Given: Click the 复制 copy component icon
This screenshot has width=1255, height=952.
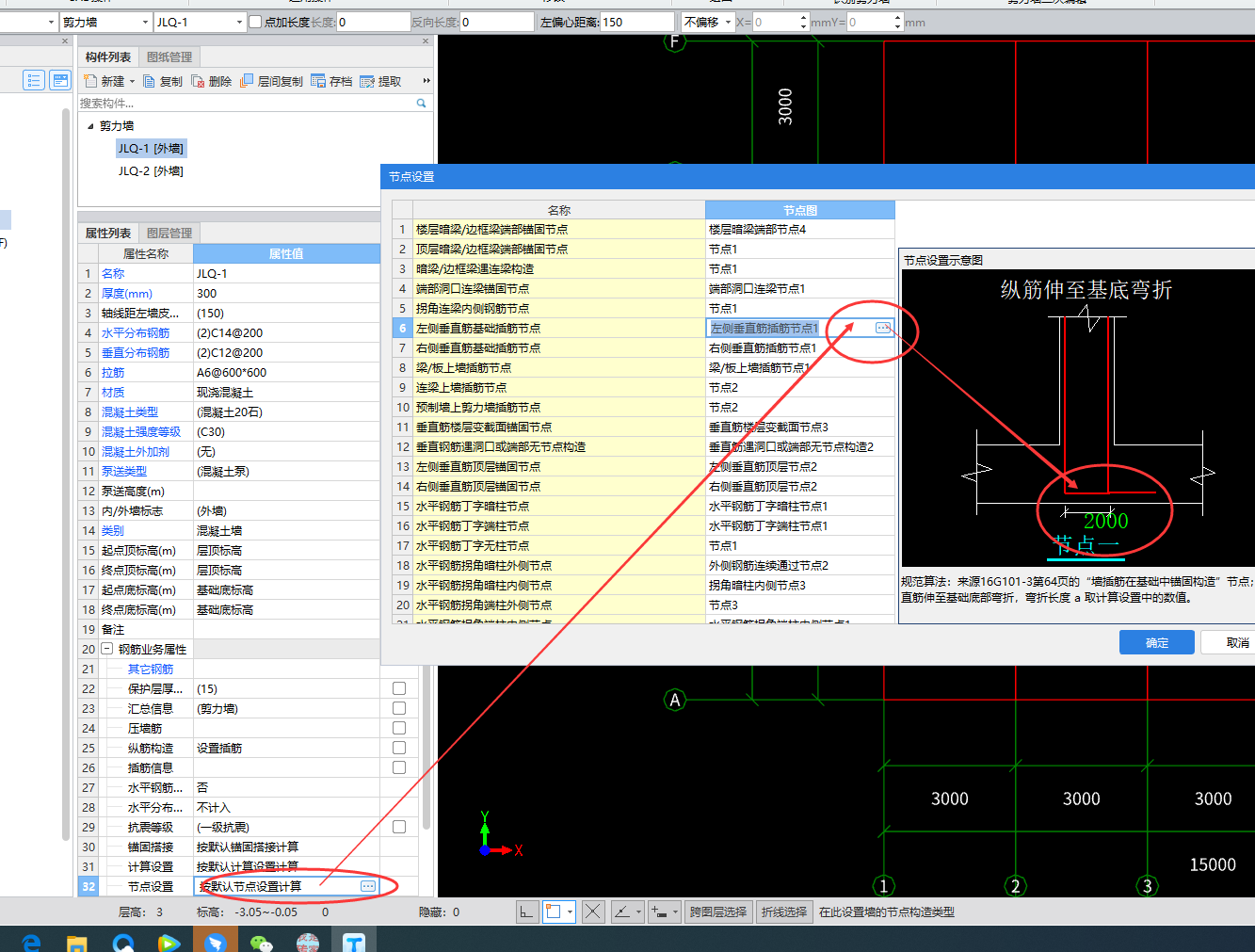Looking at the screenshot, I should pyautogui.click(x=149, y=81).
